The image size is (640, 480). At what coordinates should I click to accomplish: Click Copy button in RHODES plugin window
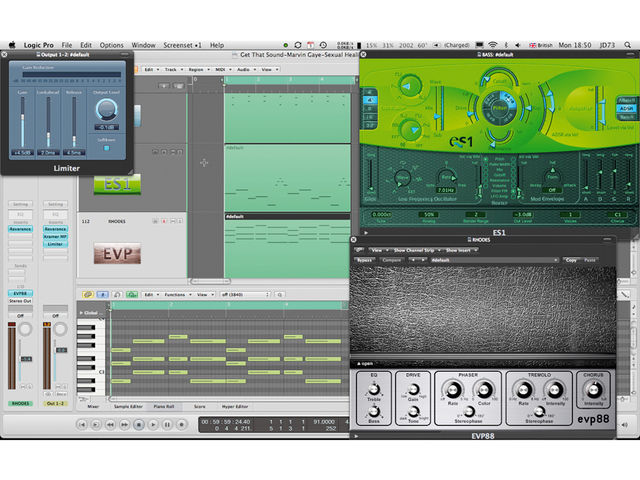click(571, 260)
